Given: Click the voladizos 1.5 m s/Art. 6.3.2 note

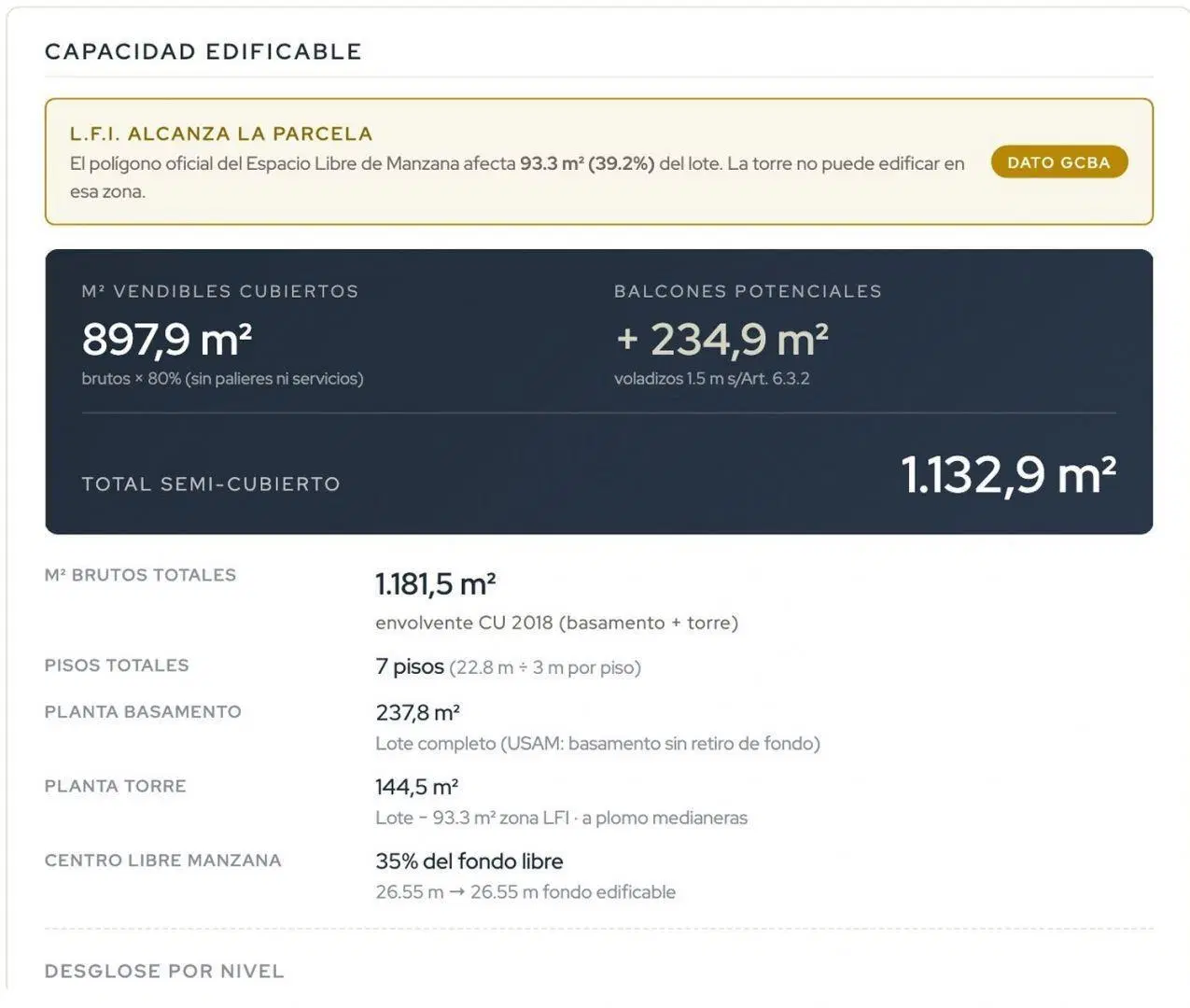Looking at the screenshot, I should [x=712, y=379].
